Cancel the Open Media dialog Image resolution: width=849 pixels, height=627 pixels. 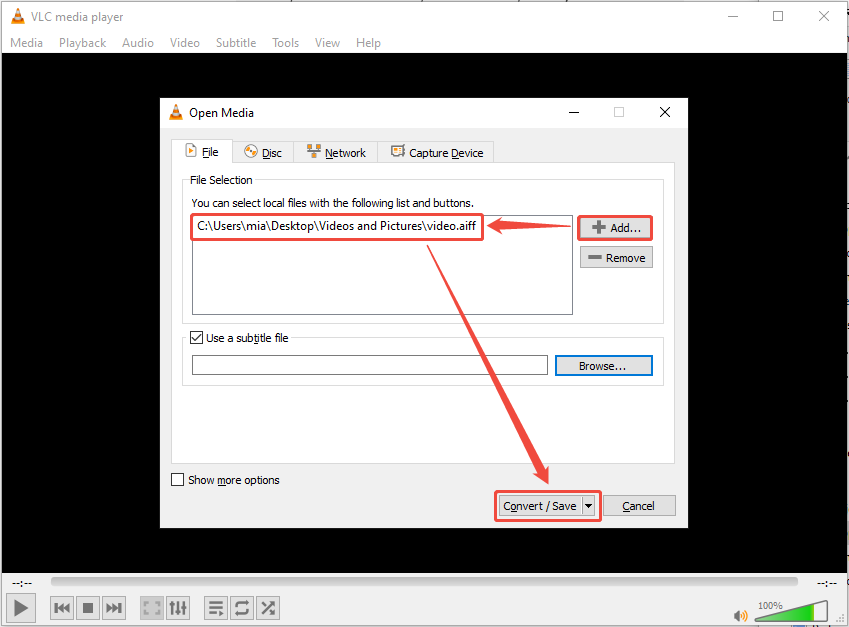pyautogui.click(x=639, y=506)
